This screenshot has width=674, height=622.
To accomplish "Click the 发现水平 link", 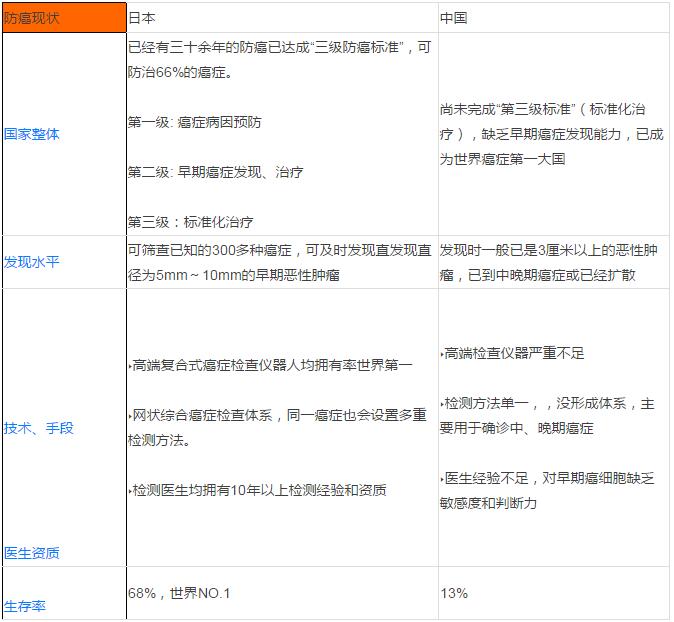I will pos(31,262).
